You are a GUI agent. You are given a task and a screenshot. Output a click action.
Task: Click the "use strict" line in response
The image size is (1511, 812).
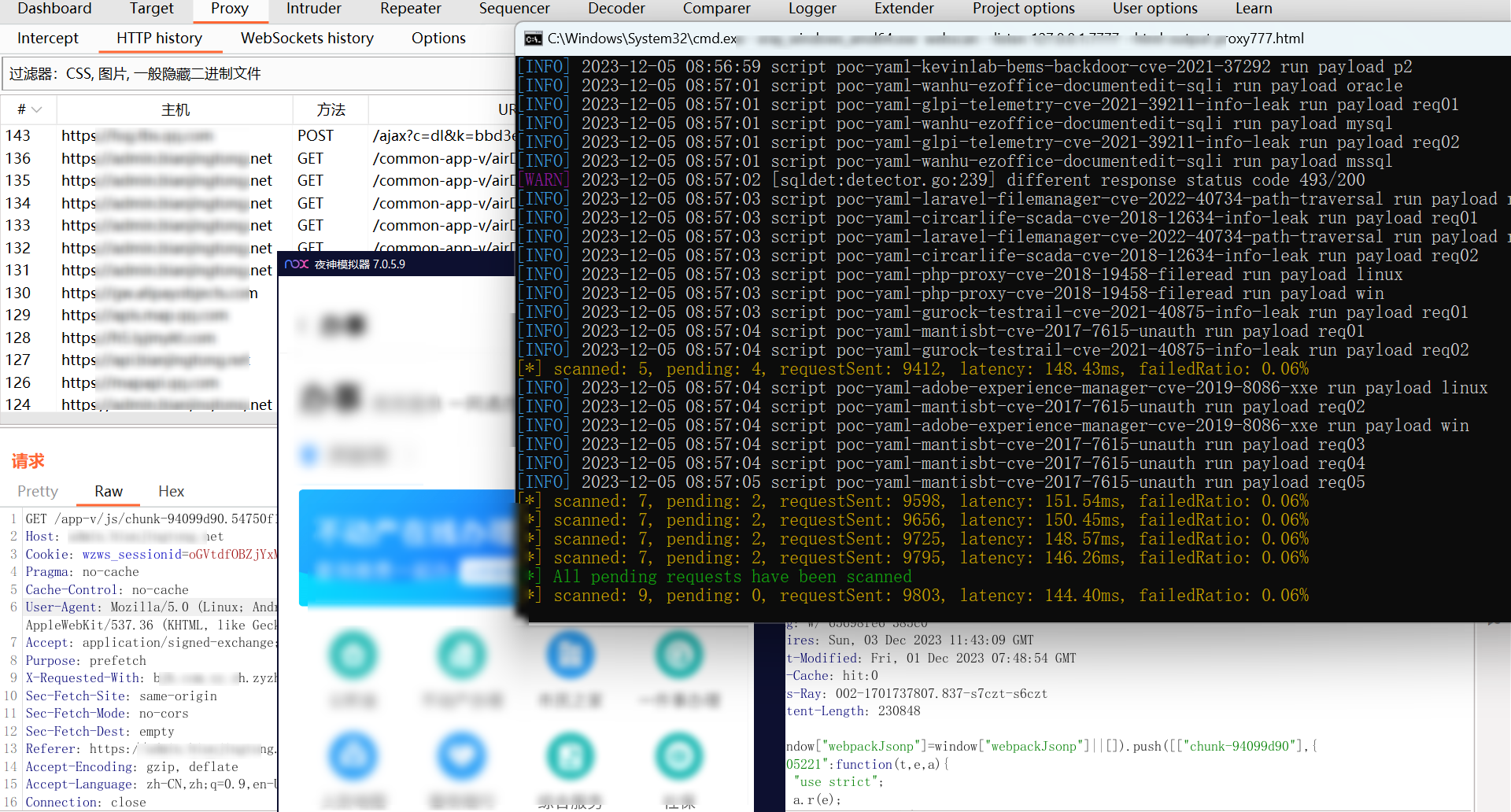coord(838,782)
